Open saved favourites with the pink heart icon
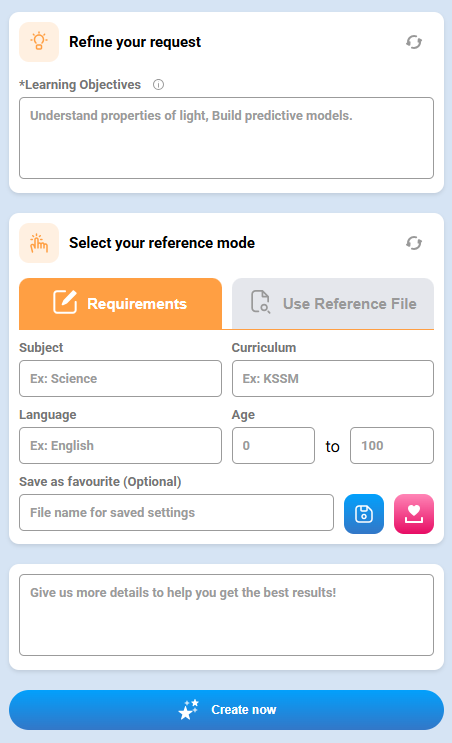Screen dimensions: 452x743 pos(414,514)
